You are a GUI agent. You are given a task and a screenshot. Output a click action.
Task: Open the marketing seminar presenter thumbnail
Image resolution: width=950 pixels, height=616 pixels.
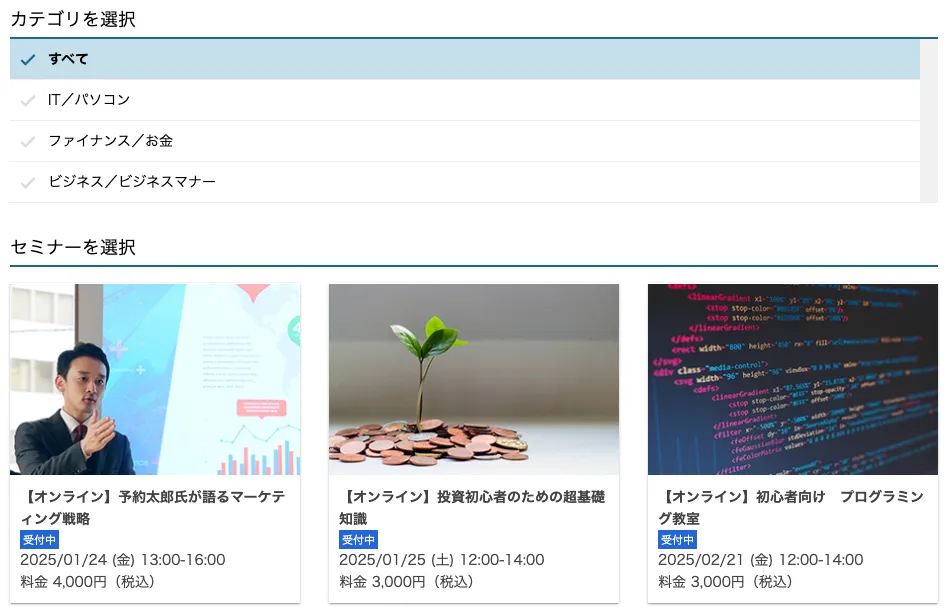click(155, 379)
